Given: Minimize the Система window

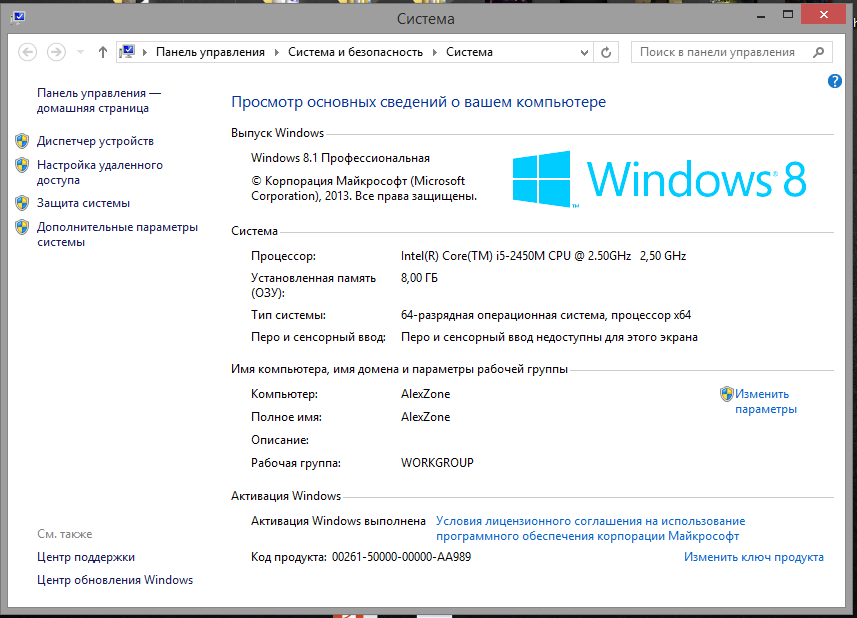Looking at the screenshot, I should coord(760,16).
